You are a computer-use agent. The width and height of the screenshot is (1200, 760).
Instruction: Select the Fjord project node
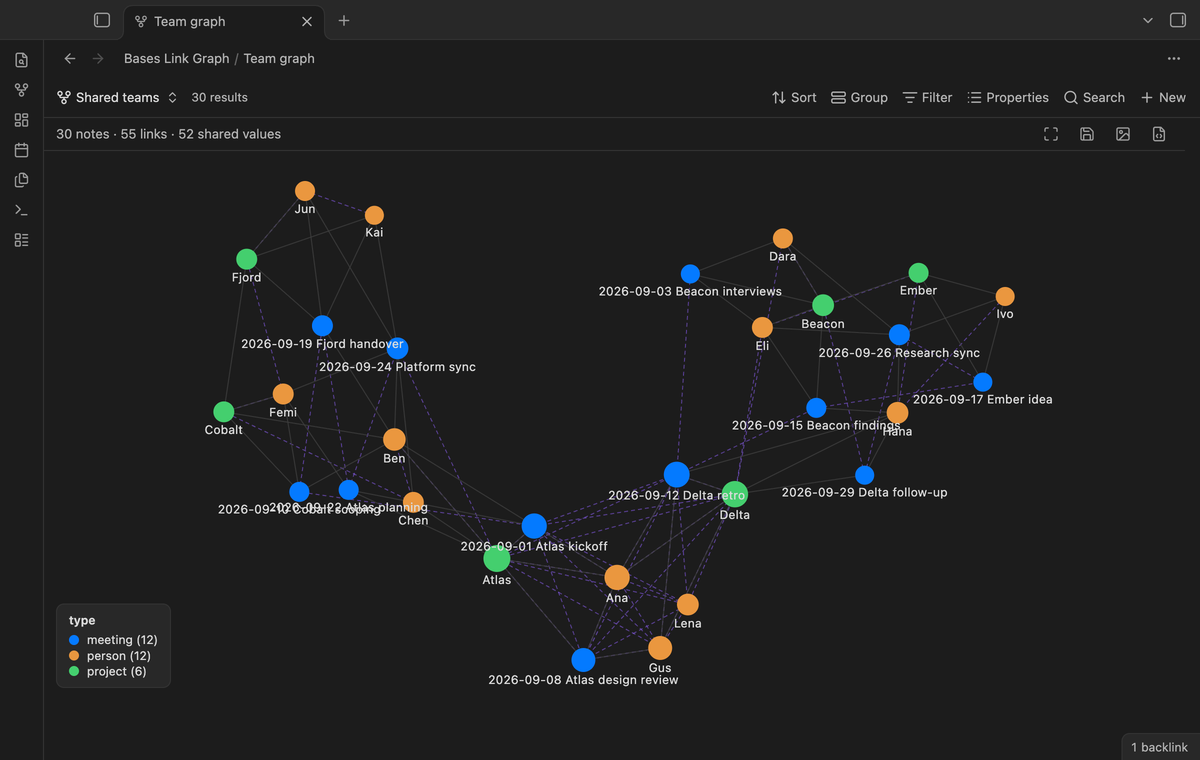[246, 260]
